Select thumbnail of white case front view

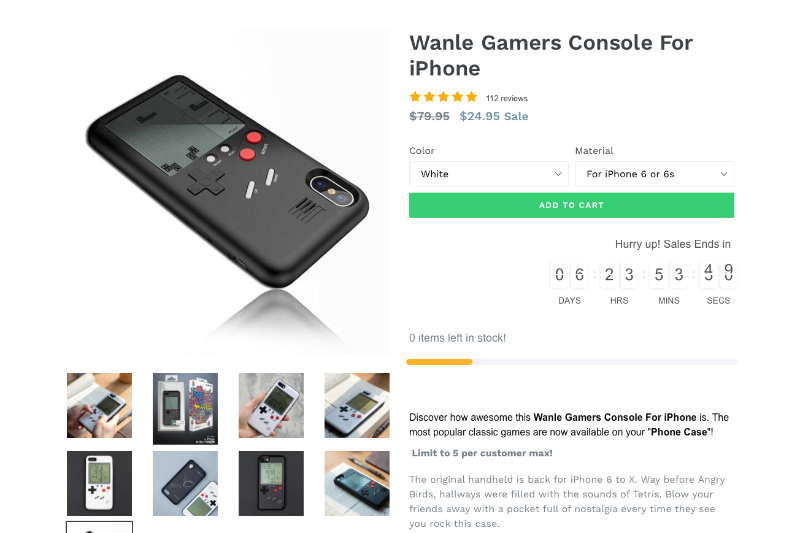99,483
